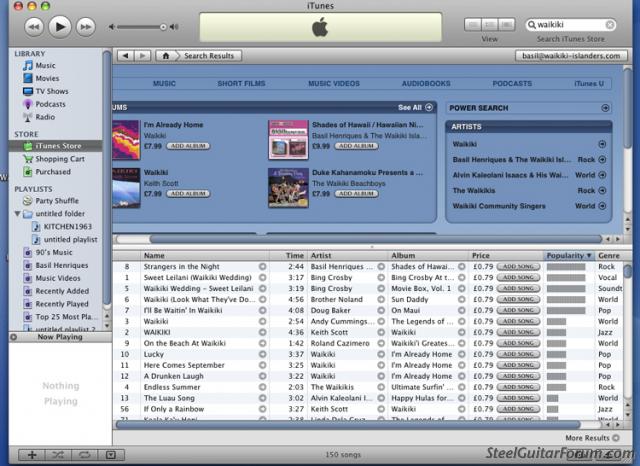The height and width of the screenshot is (466, 640).
Task: Switch to the Music Videos tab
Action: [334, 84]
